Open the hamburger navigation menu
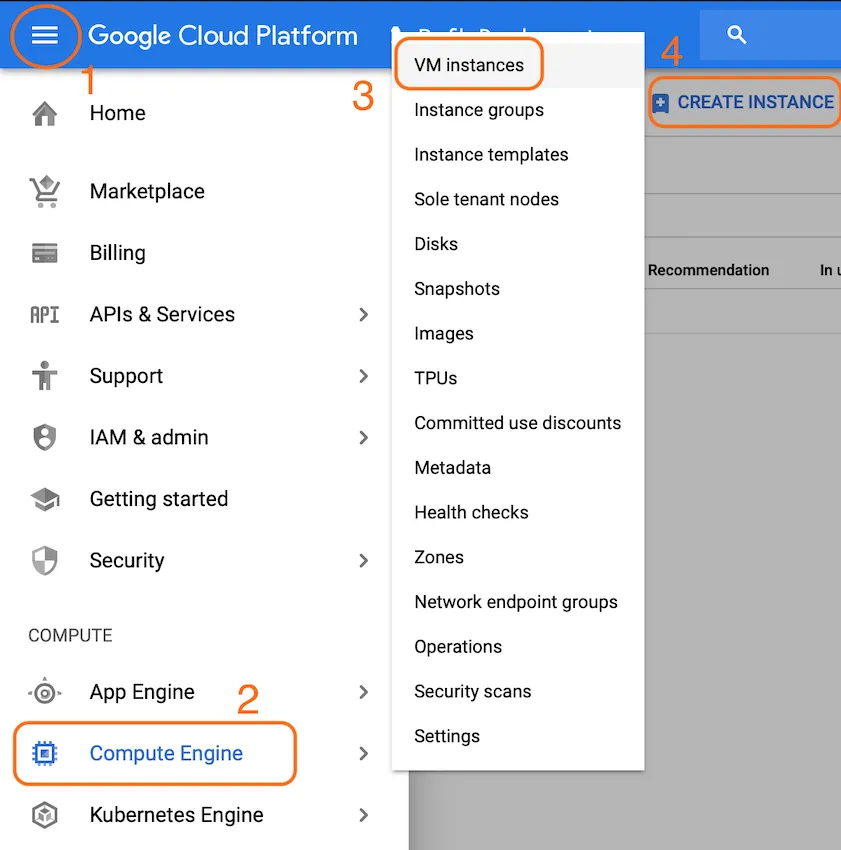The width and height of the screenshot is (841, 850). pyautogui.click(x=45, y=36)
